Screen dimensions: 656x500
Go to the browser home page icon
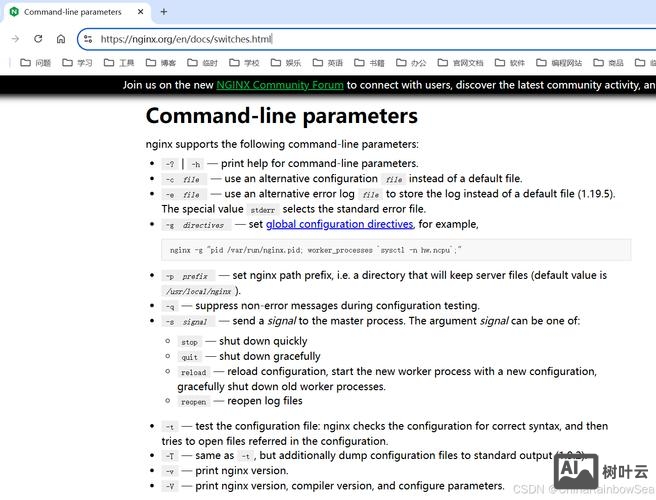coord(61,39)
